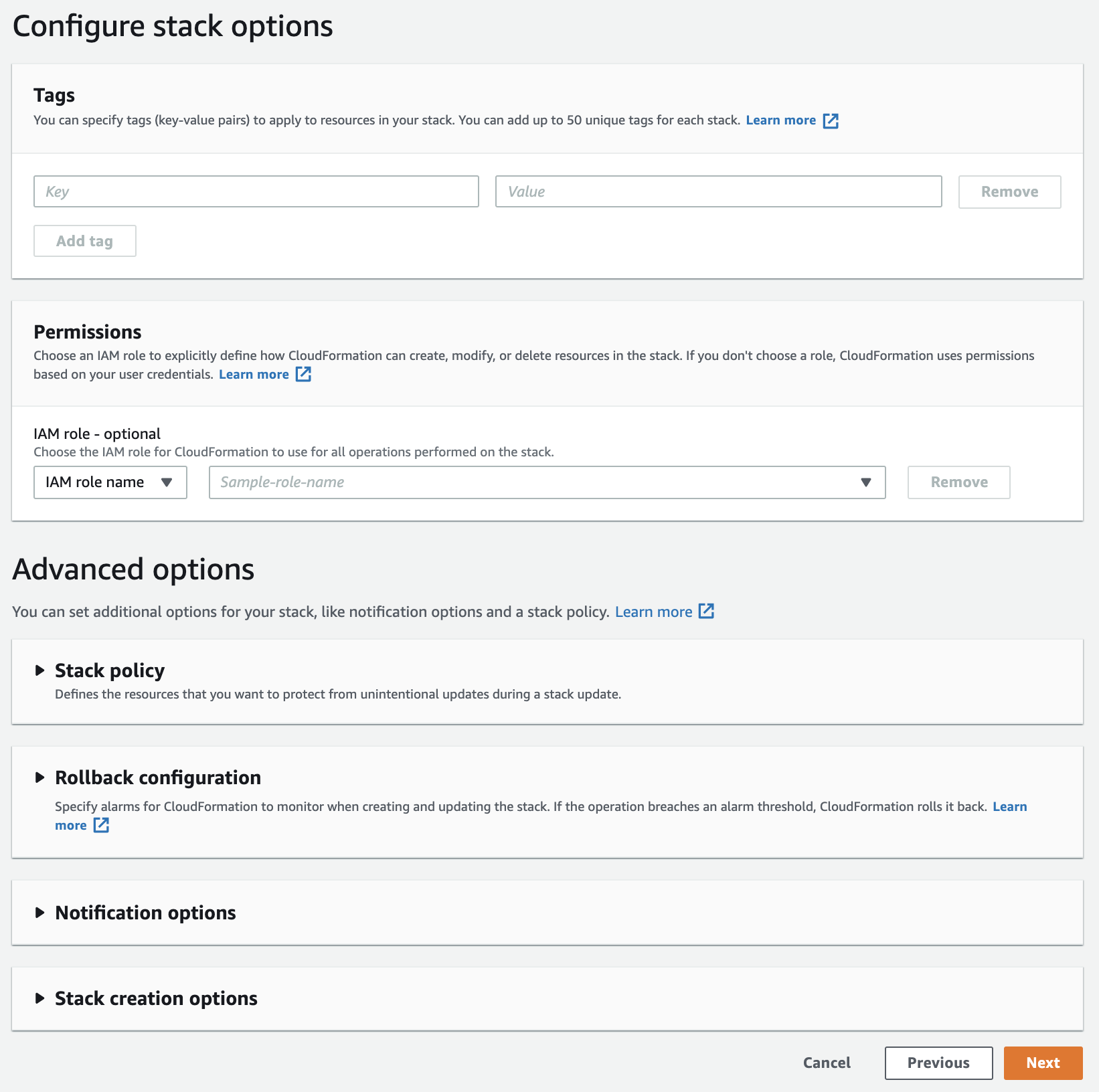Click the tag Key input field
The width and height of the screenshot is (1099, 1092).
point(256,191)
